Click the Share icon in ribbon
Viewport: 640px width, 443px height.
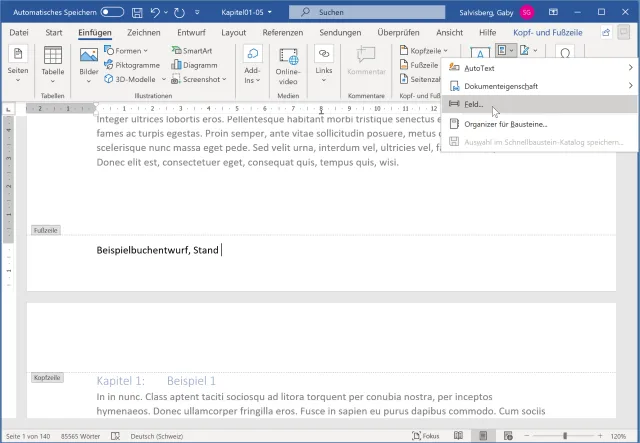606,32
